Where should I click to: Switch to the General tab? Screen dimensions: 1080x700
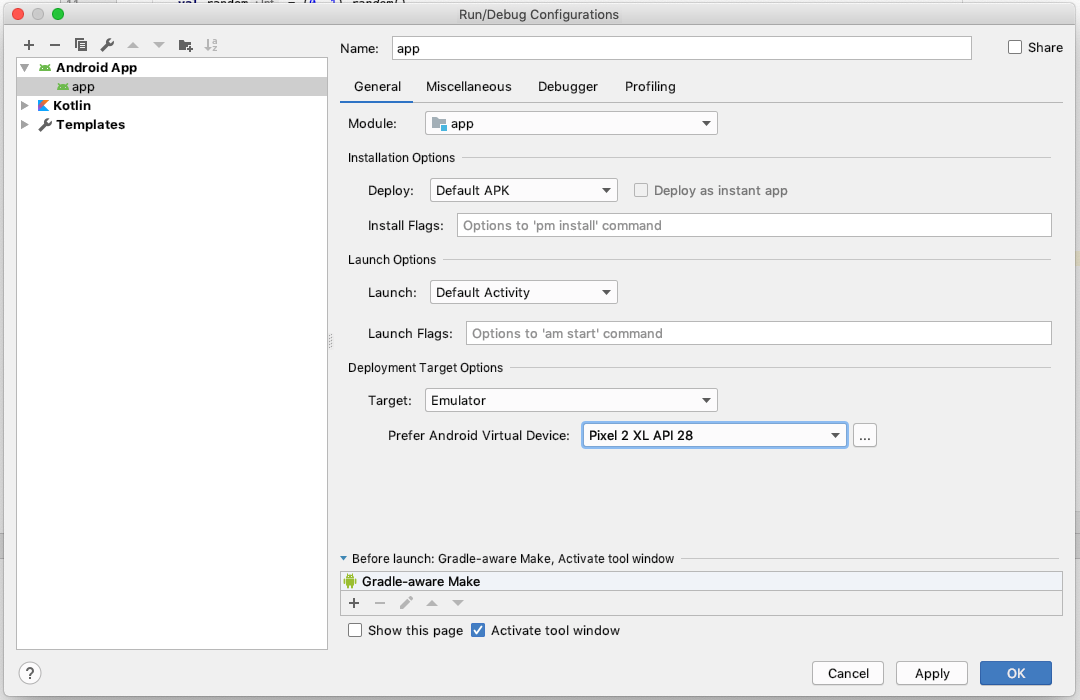click(377, 87)
